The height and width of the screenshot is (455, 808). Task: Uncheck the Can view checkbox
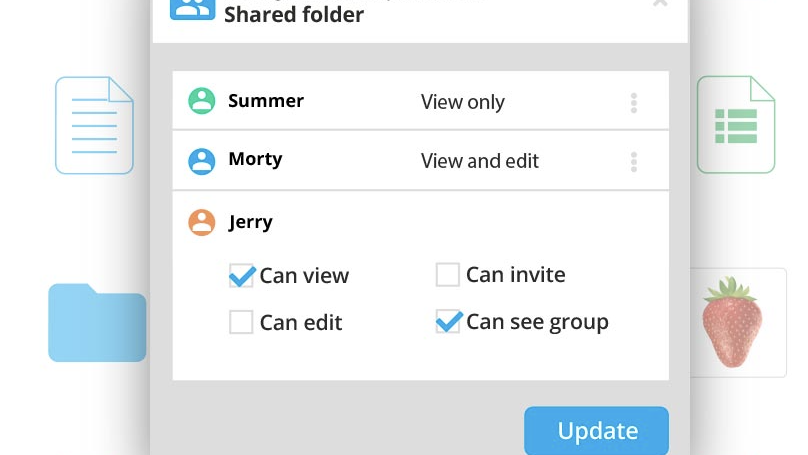[241, 275]
